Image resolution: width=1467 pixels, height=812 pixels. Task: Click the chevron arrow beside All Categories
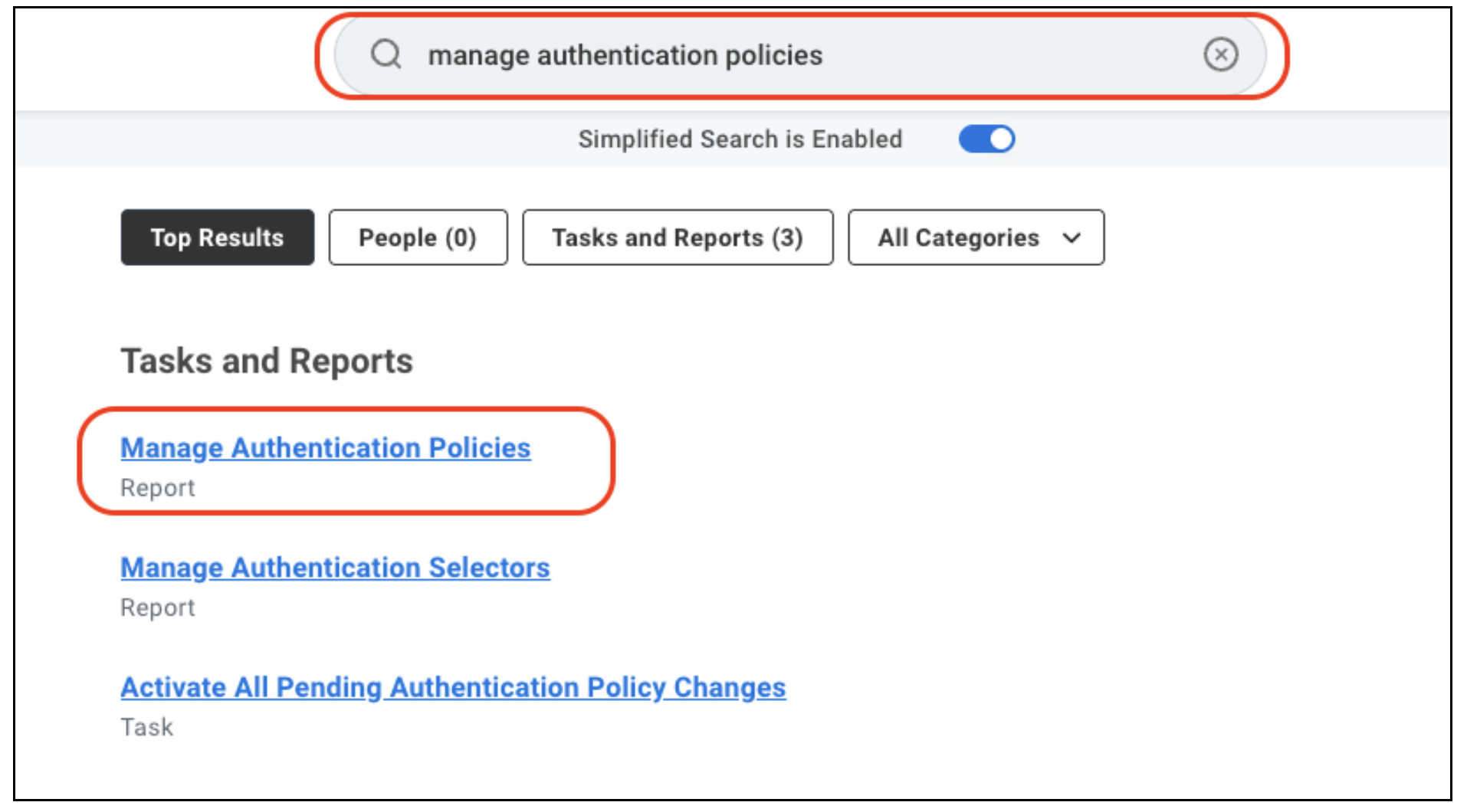pyautogui.click(x=1072, y=238)
